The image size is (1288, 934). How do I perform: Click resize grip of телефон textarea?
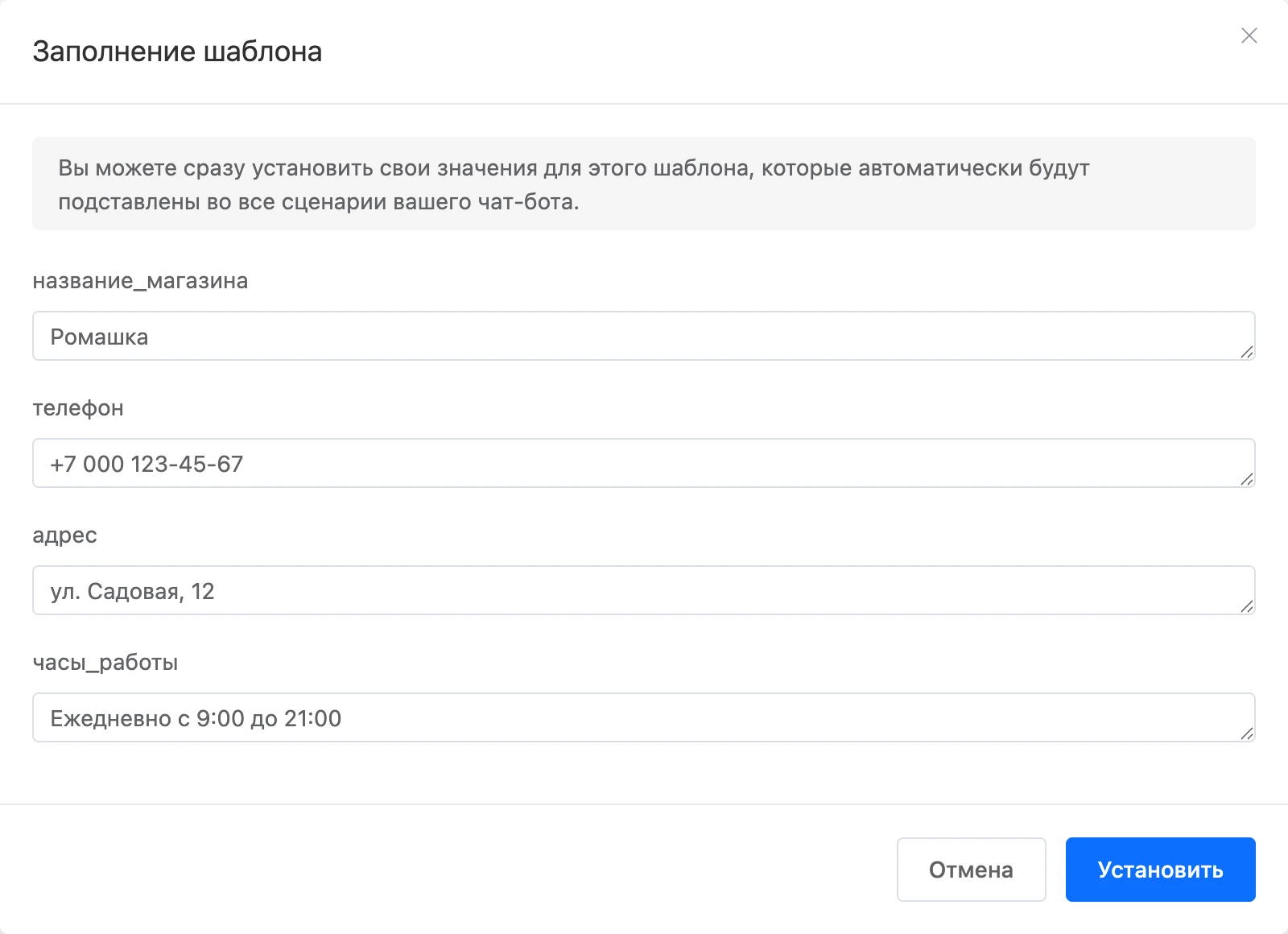click(x=1247, y=479)
